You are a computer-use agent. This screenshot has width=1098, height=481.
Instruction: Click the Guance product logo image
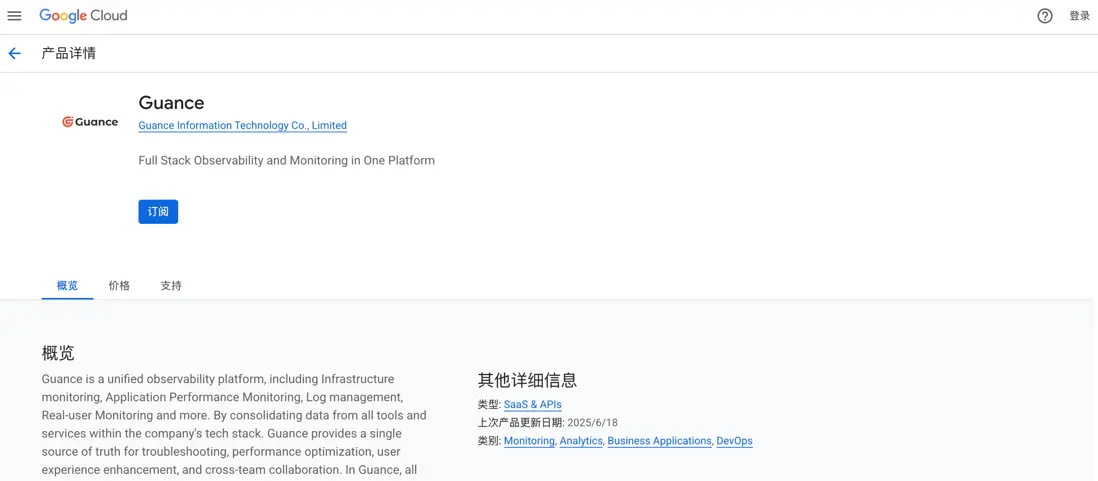90,122
